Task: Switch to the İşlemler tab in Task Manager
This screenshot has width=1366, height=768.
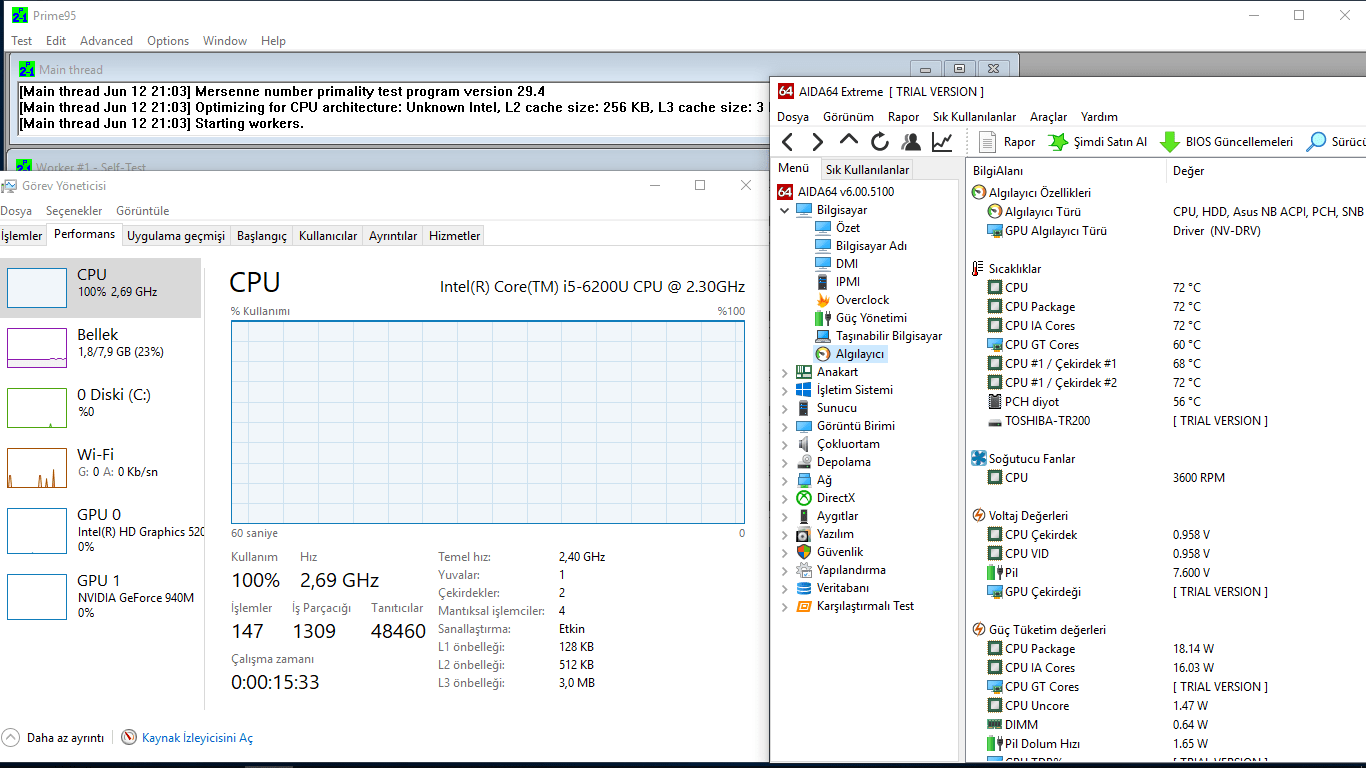Action: 22,236
